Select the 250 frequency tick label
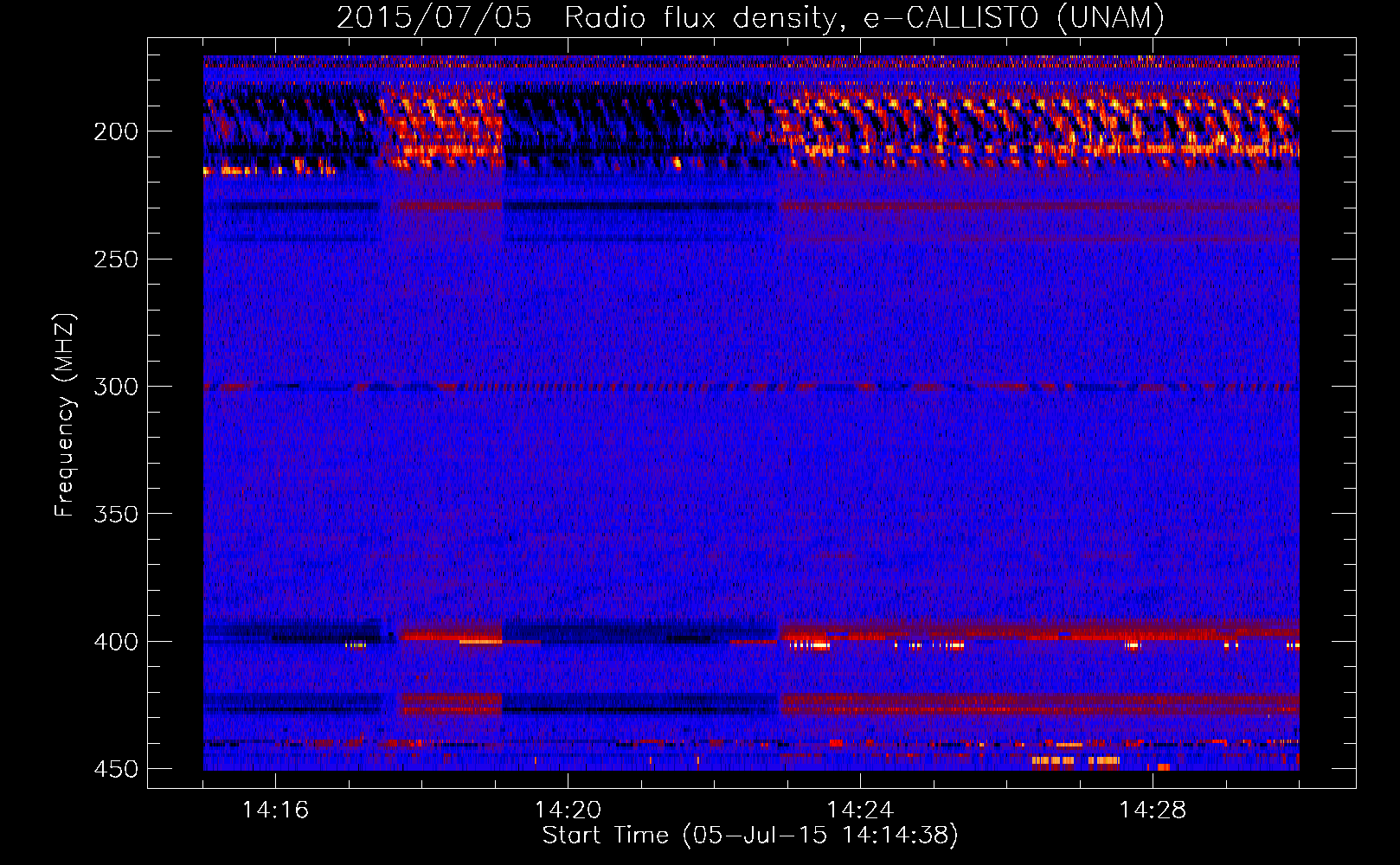The width and height of the screenshot is (1400, 865). [115, 259]
